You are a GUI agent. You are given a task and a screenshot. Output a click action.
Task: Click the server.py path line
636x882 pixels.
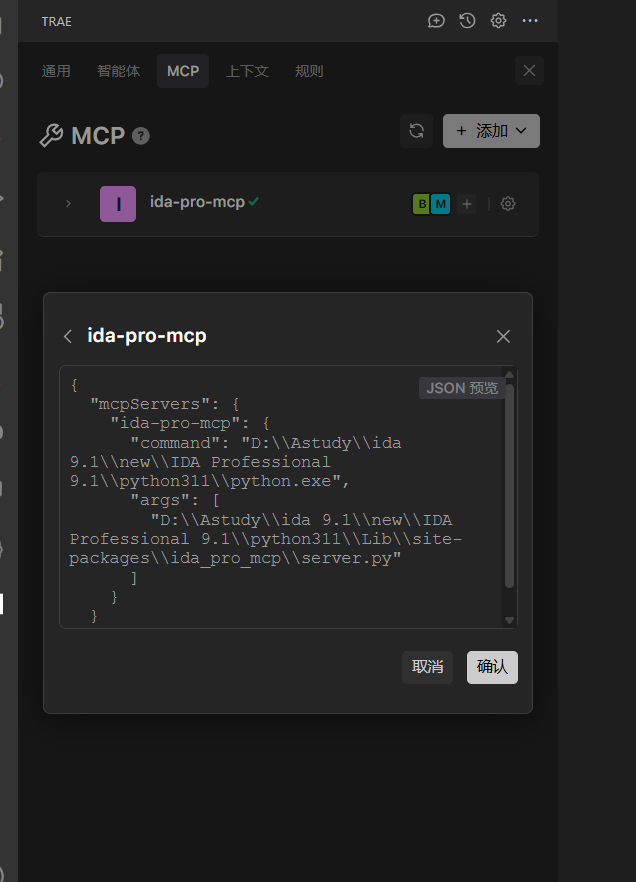coord(235,559)
